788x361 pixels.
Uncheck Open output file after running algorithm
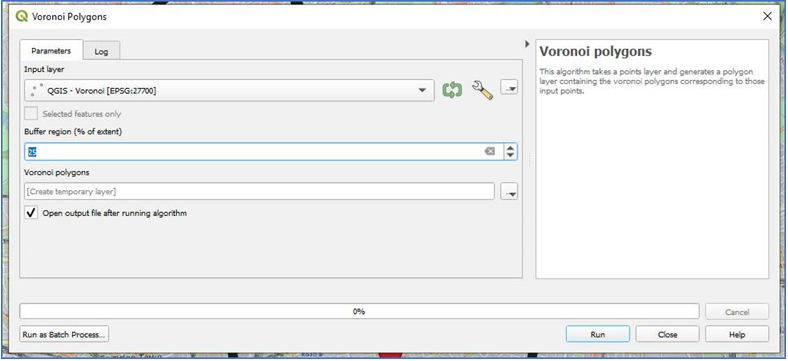coord(31,213)
